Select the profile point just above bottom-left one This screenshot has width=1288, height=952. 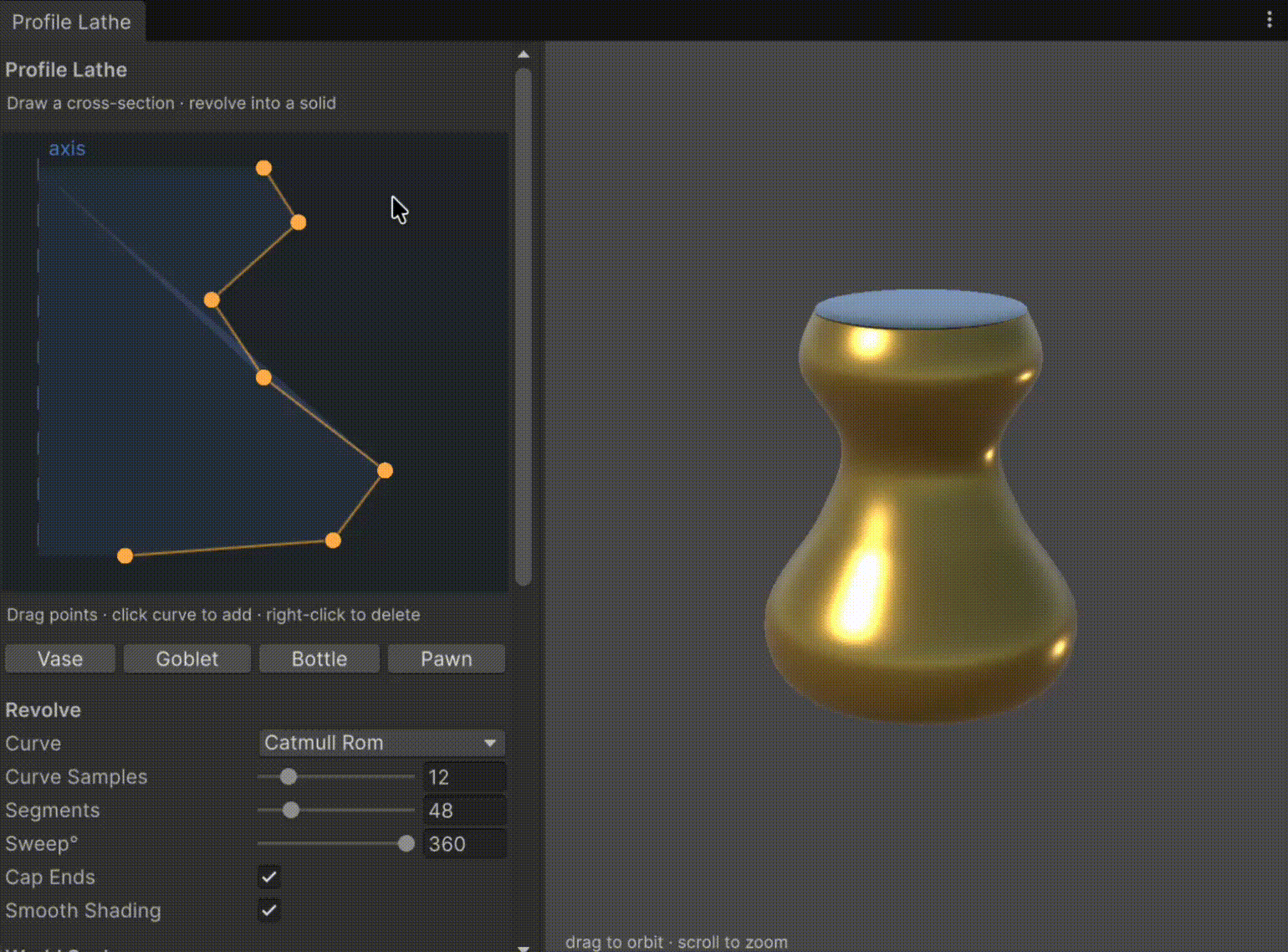333,540
